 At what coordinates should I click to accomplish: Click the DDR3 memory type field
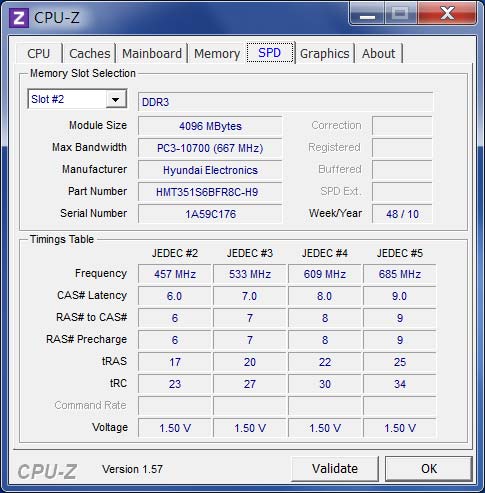[286, 102]
